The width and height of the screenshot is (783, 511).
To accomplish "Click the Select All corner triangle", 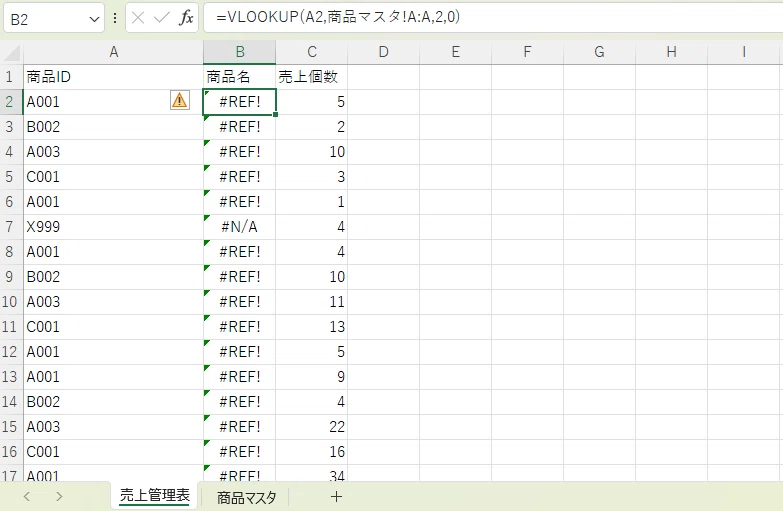I will (x=11, y=52).
